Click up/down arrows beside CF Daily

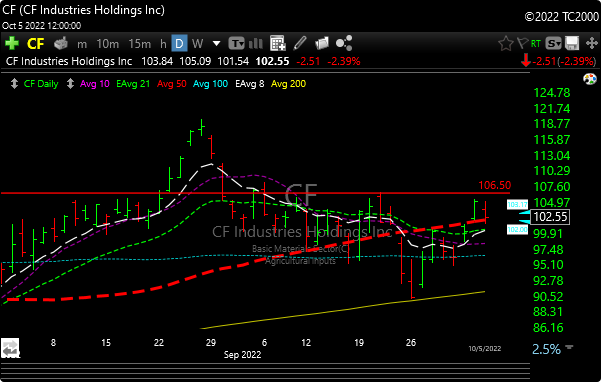(14, 84)
